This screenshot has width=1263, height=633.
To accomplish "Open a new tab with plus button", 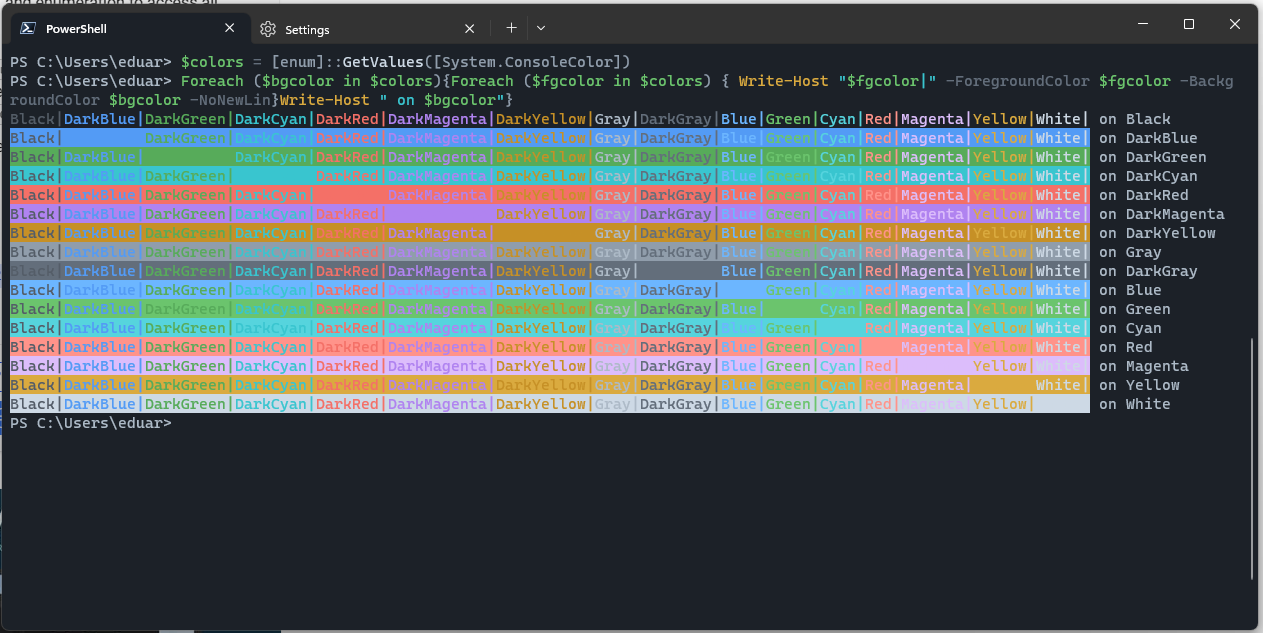I will tap(511, 28).
